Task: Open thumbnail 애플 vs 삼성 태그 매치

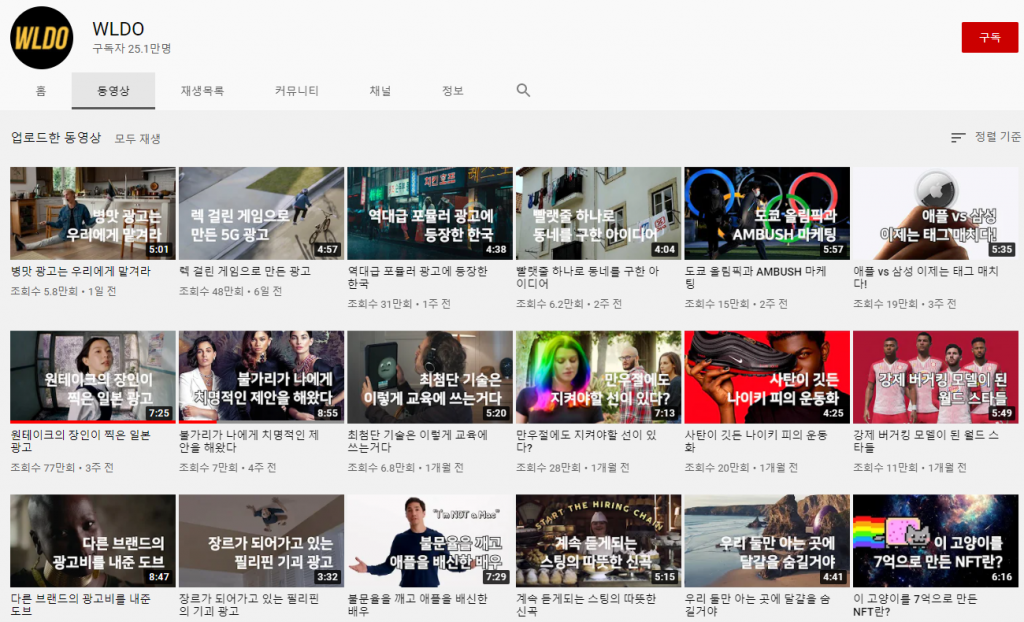Action: (x=936, y=213)
